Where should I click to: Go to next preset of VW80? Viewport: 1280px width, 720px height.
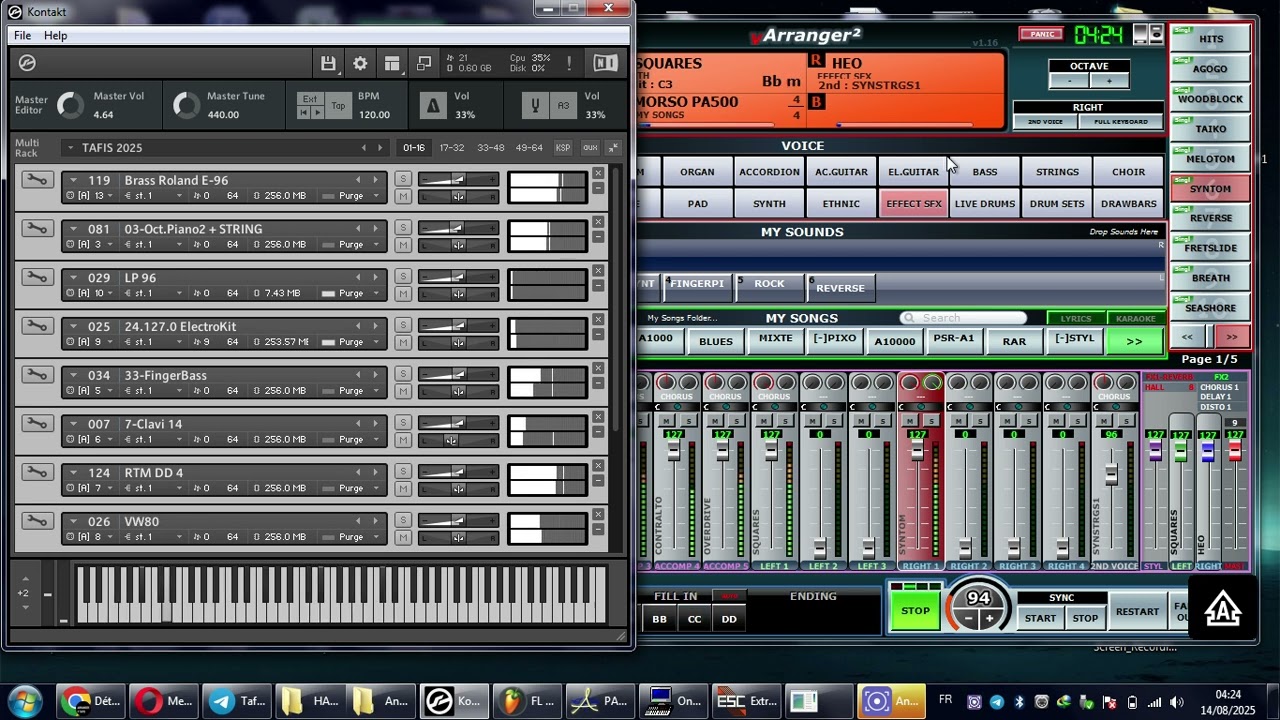tap(375, 521)
